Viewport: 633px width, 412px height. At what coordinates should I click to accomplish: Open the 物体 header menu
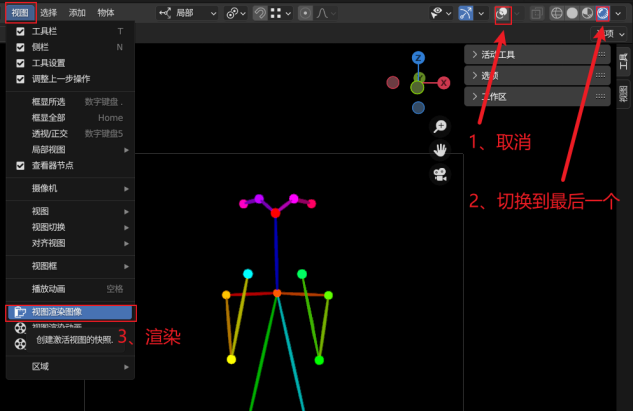pos(106,13)
